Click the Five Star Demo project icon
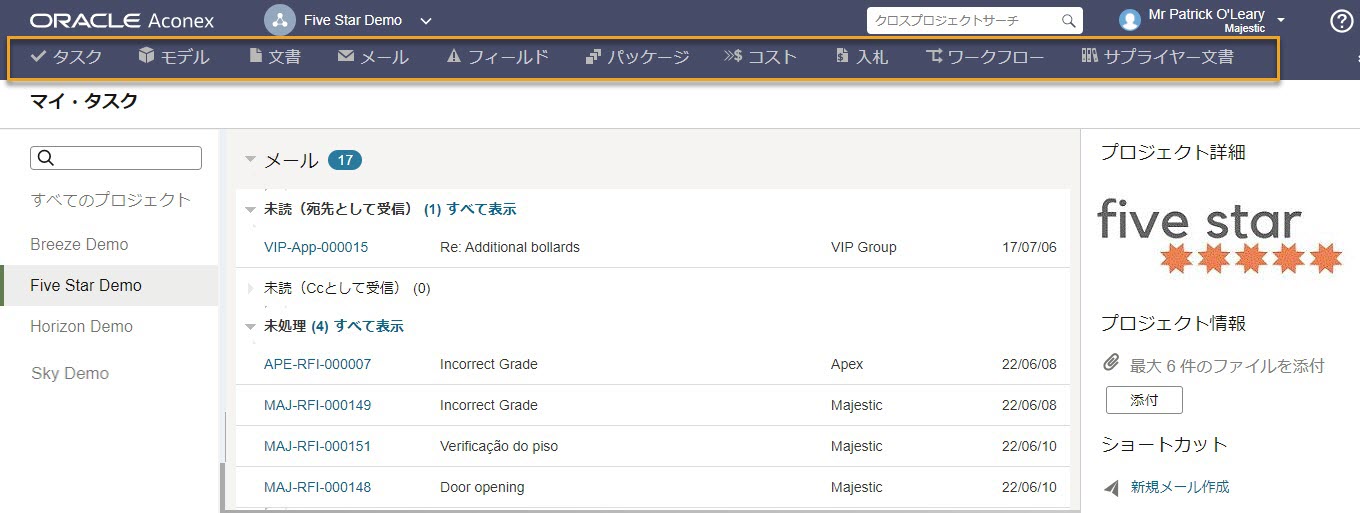This screenshot has height=513, width=1360. coord(279,20)
